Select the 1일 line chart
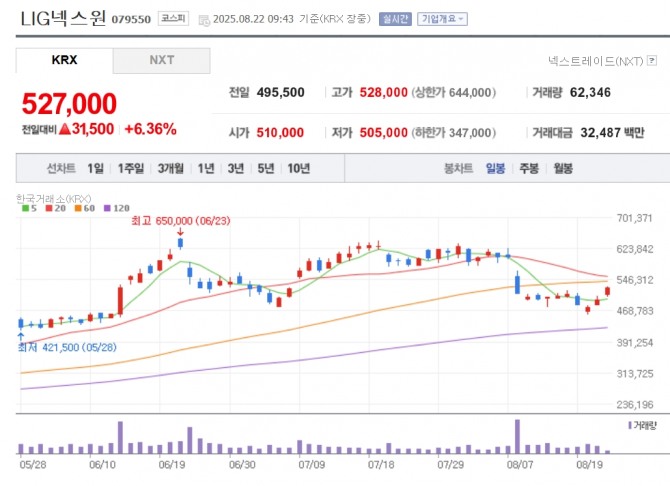The image size is (670, 486). coord(96,168)
